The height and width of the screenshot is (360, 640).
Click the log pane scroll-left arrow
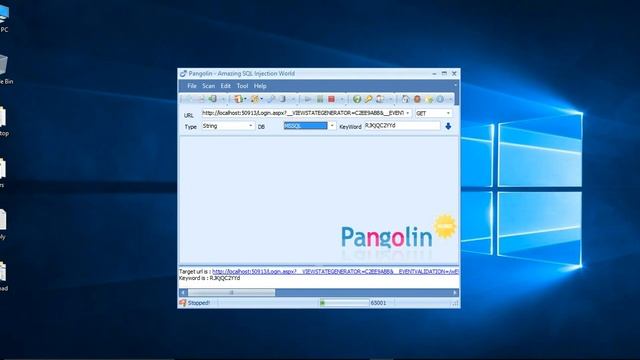click(x=183, y=292)
